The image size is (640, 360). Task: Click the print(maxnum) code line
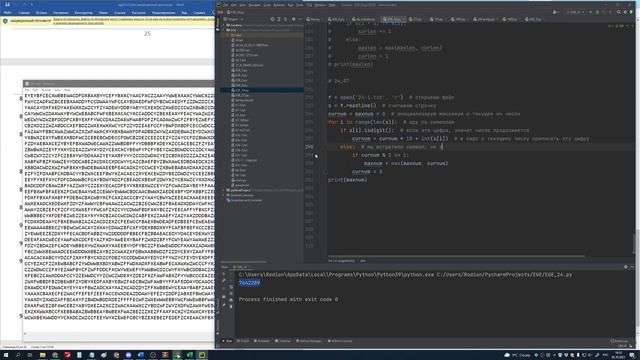click(347, 180)
